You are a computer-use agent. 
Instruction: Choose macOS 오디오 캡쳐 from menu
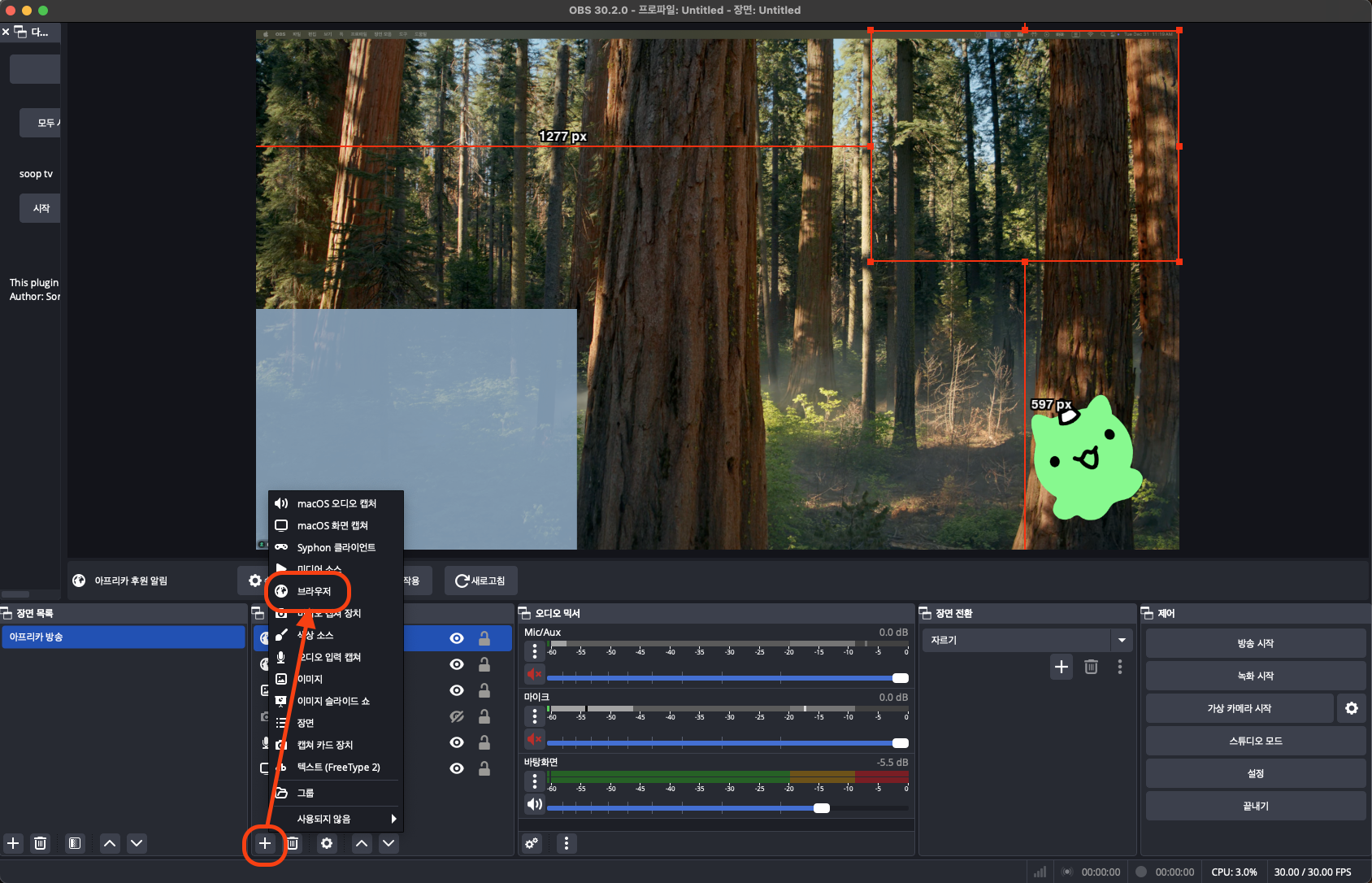tap(336, 503)
